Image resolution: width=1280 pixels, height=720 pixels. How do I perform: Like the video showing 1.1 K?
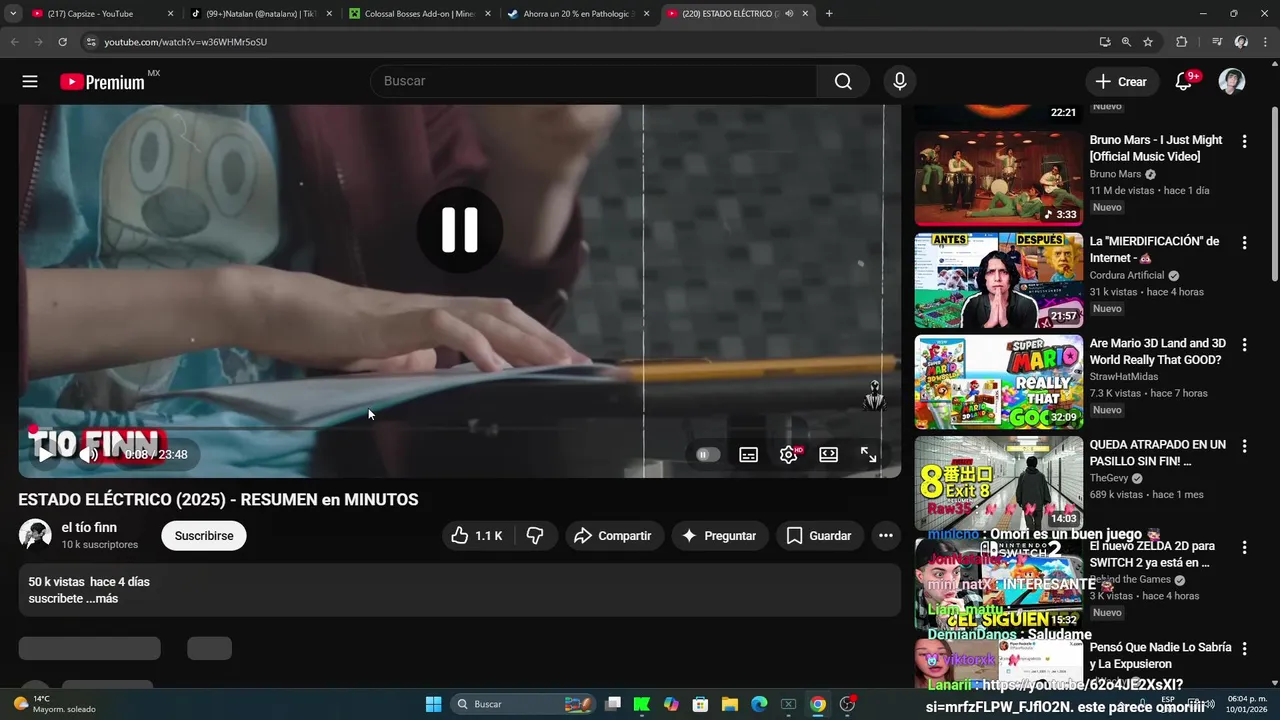coord(476,536)
